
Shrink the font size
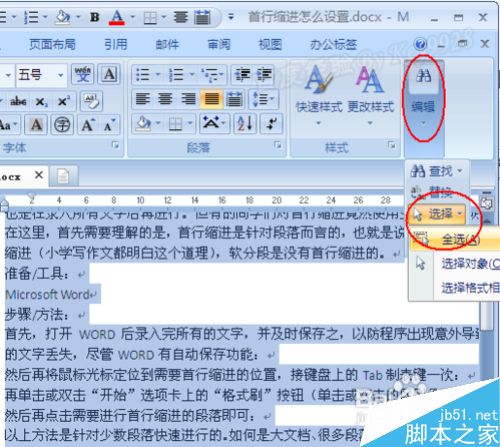pyautogui.click(x=109, y=125)
